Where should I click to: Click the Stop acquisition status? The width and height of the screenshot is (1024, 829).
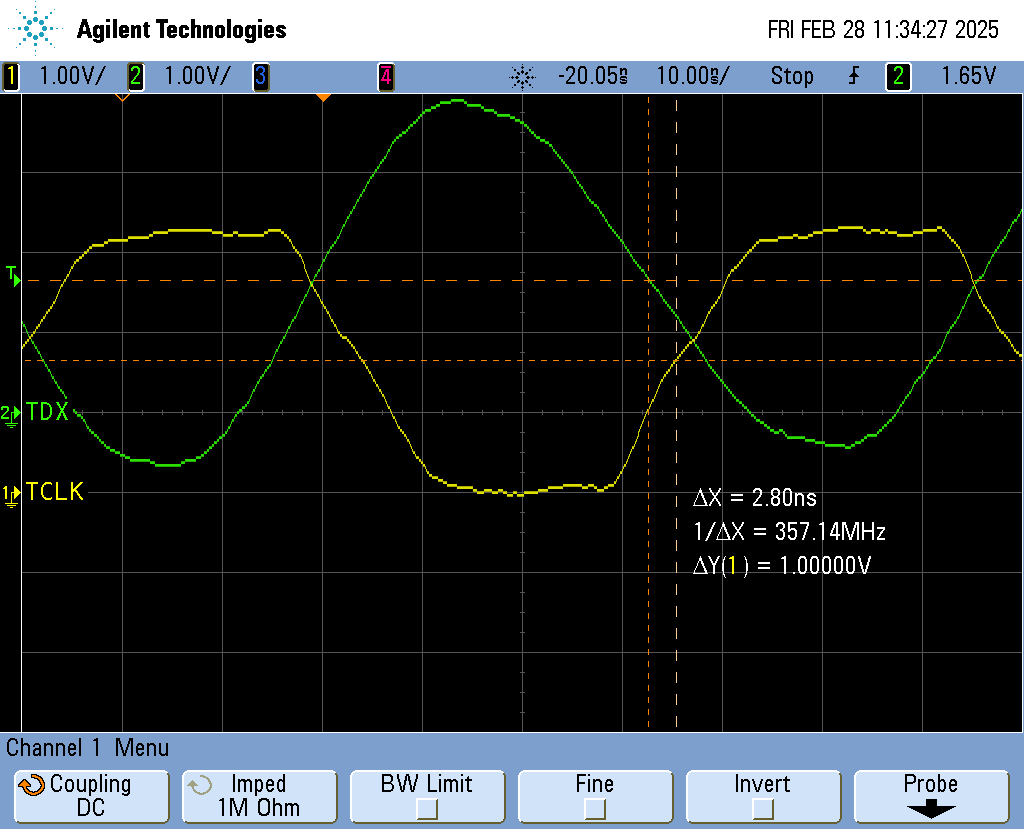pos(792,76)
